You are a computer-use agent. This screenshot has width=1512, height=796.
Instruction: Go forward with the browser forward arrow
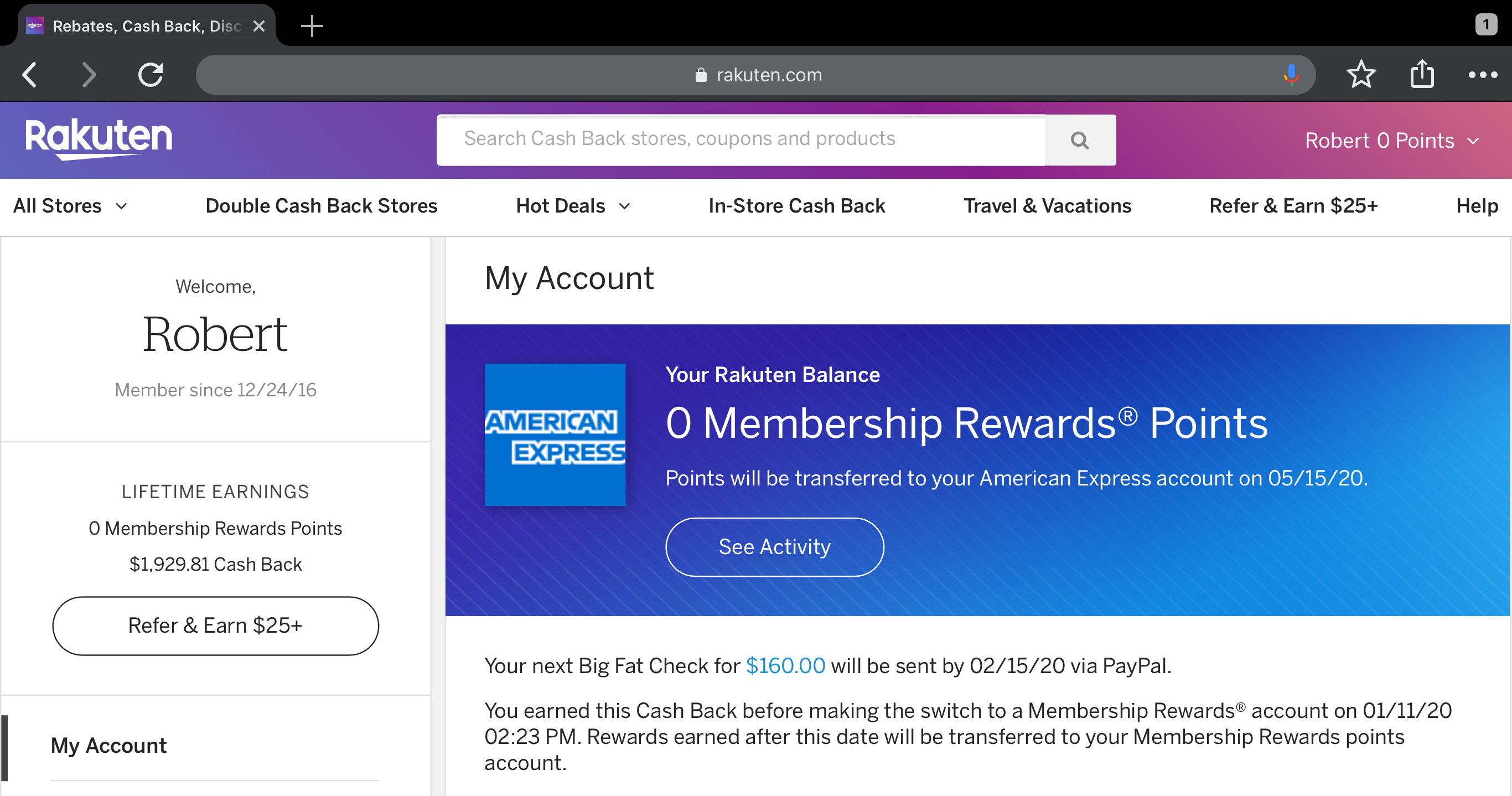coord(89,75)
